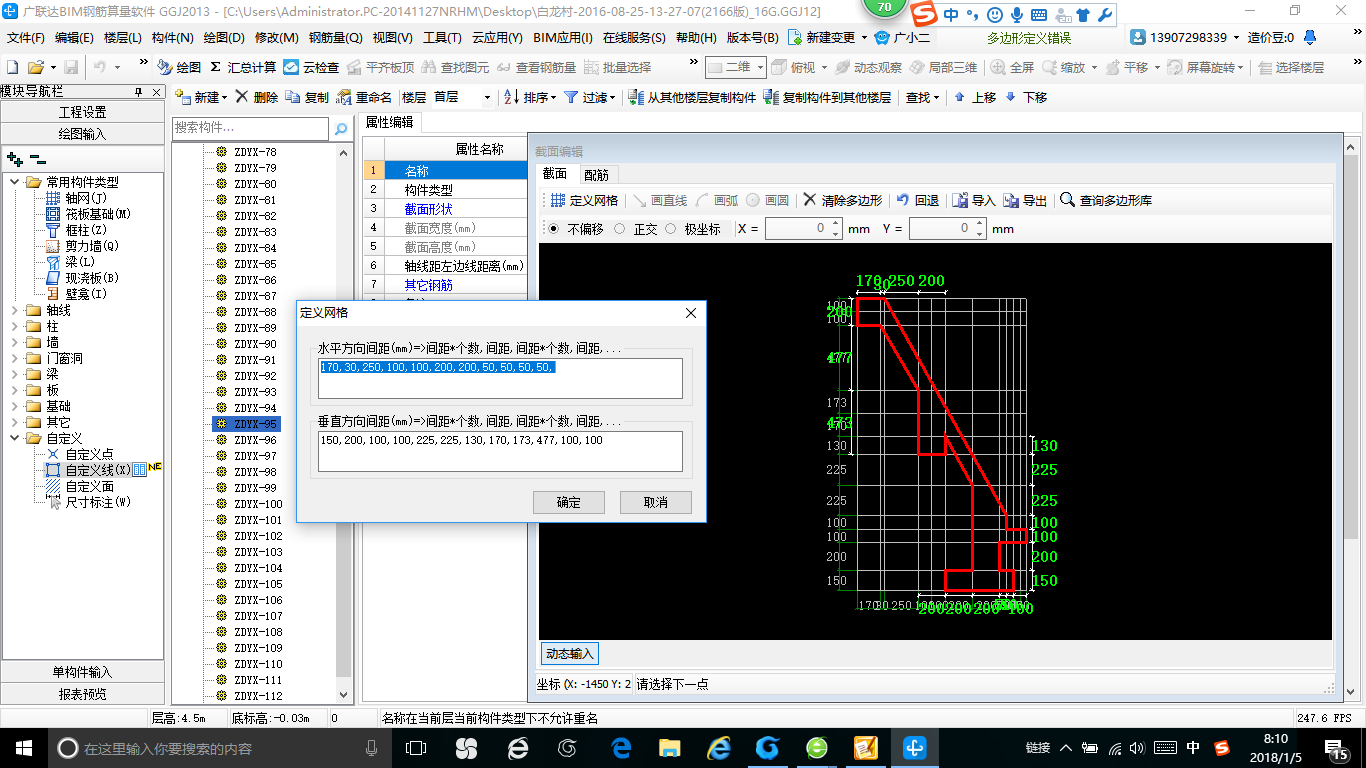The width and height of the screenshot is (1366, 768).
Task: Open the 二维 view mode dropdown
Action: click(736, 67)
